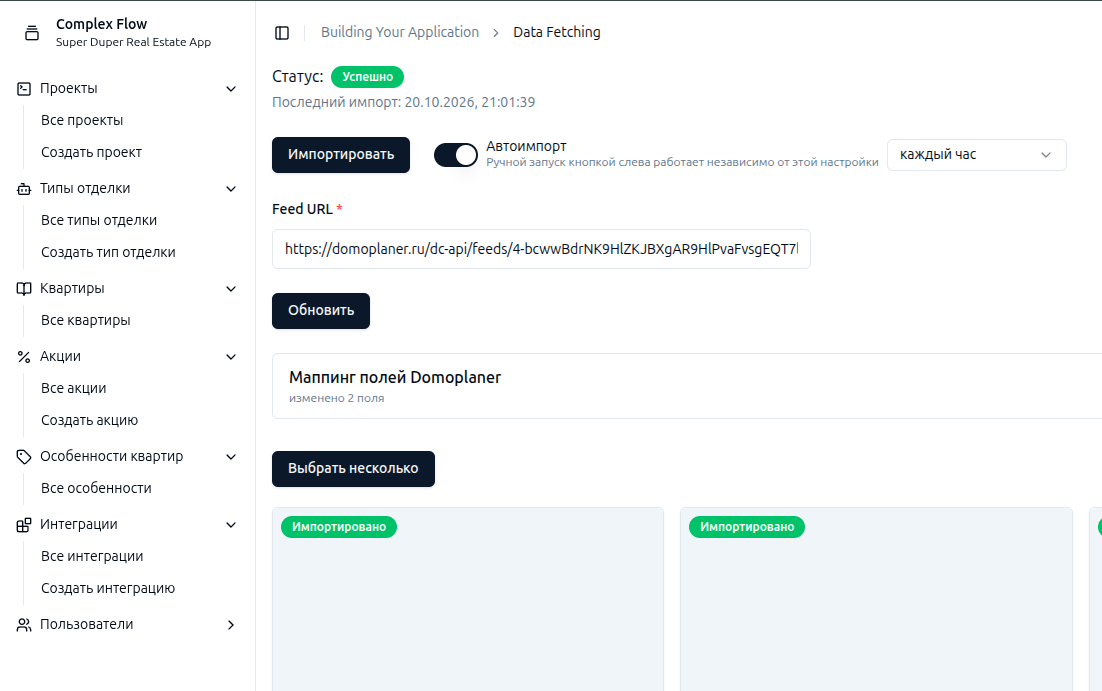This screenshot has width=1102, height=691.
Task: Click the Выбрать несколько button
Action: tap(353, 469)
